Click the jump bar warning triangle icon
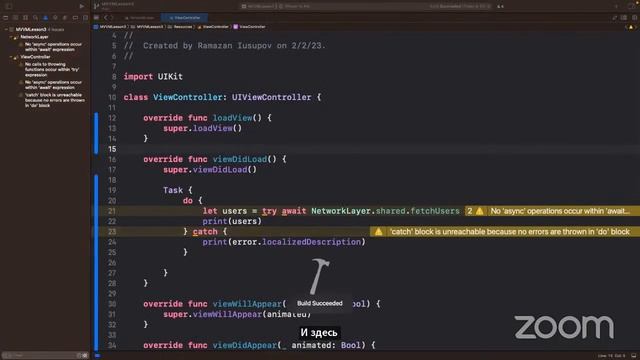This screenshot has width=640, height=360. [x=631, y=27]
